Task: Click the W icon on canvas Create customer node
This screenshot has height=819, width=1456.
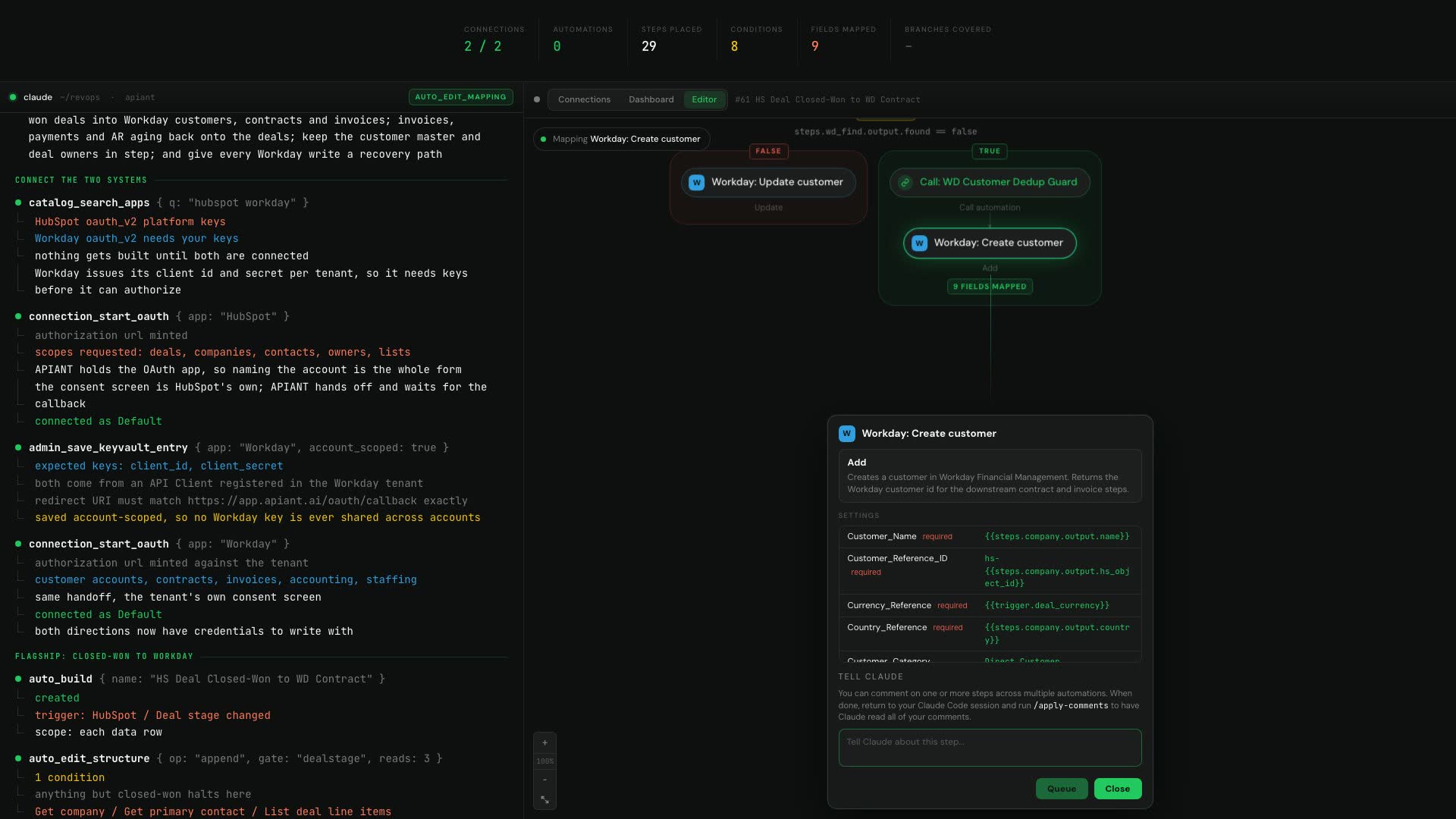Action: pos(919,243)
